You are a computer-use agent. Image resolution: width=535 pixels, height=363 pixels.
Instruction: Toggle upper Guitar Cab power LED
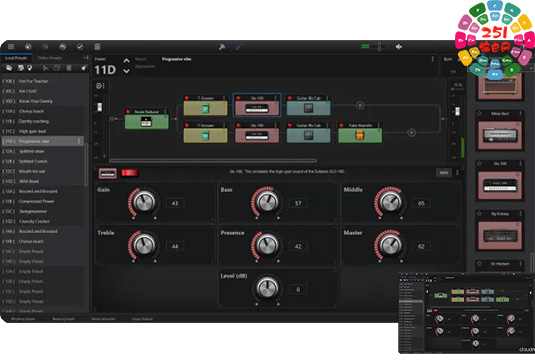[x=290, y=98]
